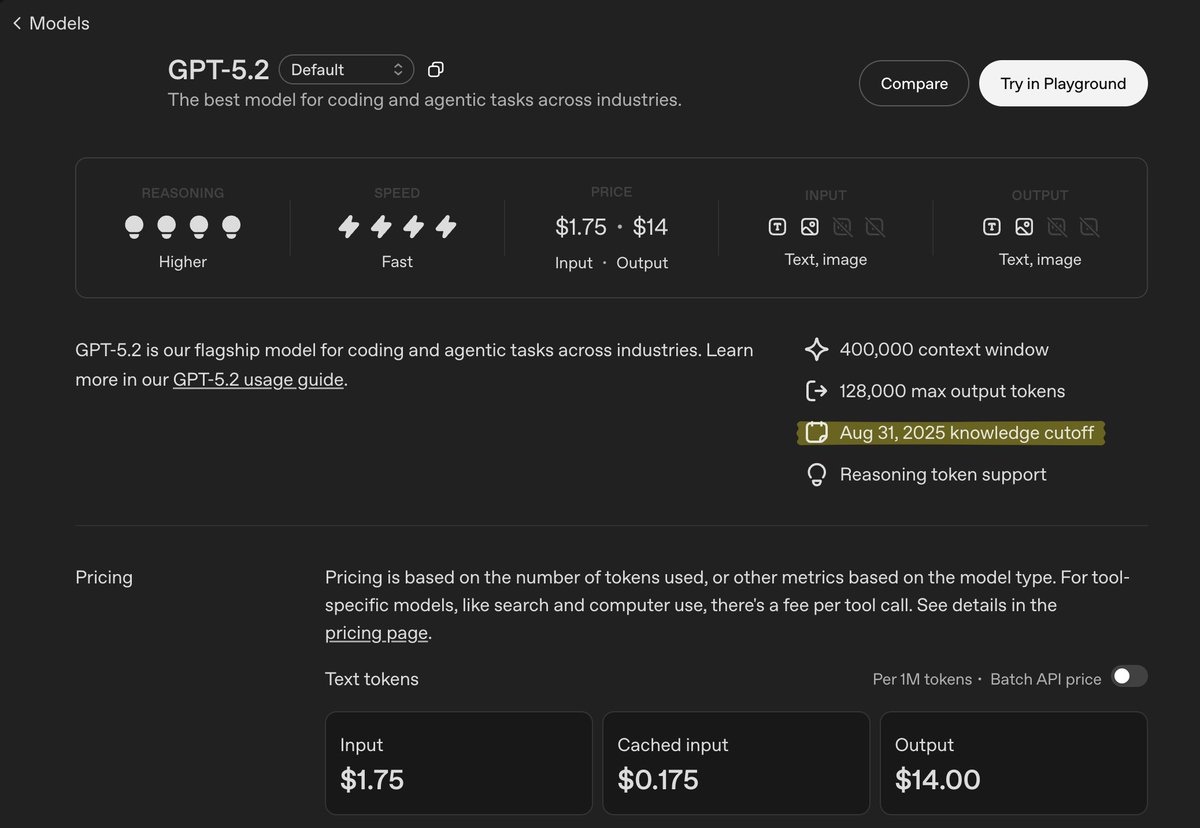Select the Cached input $0.175 card
The height and width of the screenshot is (828, 1200).
[x=737, y=763]
